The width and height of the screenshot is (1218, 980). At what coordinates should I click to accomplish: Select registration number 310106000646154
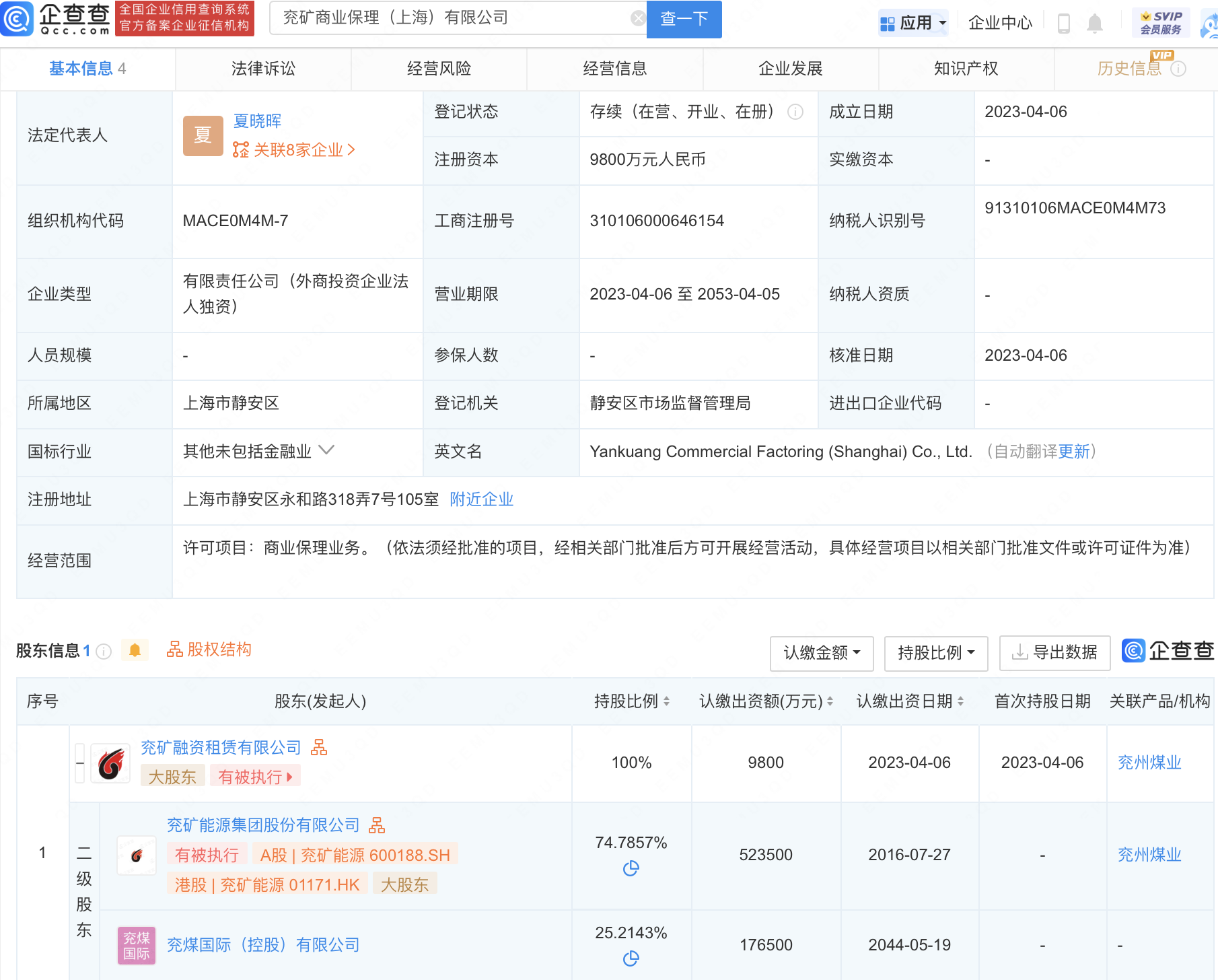(657, 221)
